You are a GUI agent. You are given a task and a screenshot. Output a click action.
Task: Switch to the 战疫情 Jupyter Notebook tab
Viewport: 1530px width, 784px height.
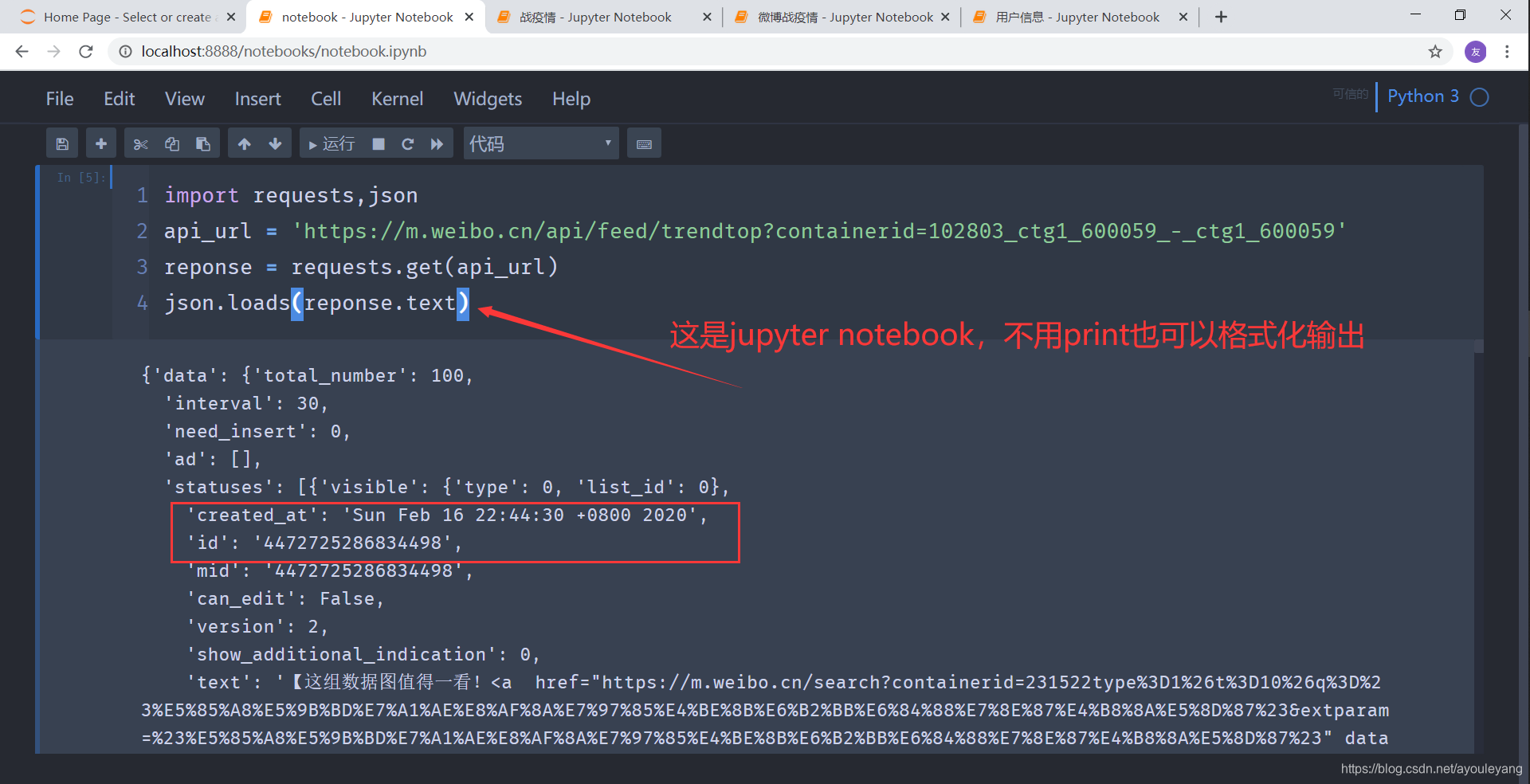click(x=604, y=17)
